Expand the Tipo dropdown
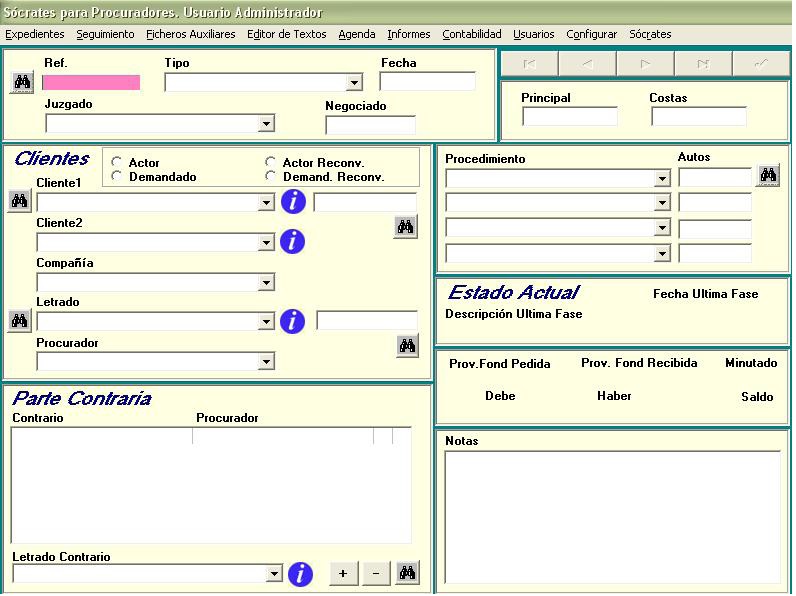Screen dimensions: 796x596 click(x=354, y=82)
